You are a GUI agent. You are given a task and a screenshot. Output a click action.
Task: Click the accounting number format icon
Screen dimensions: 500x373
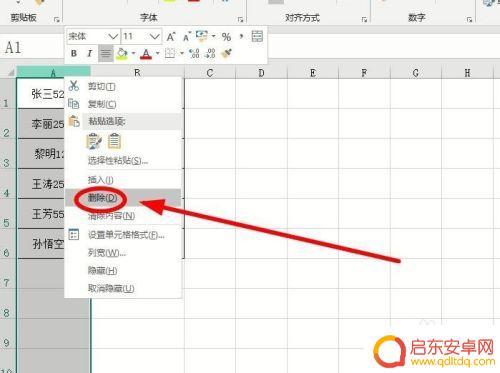(x=201, y=36)
